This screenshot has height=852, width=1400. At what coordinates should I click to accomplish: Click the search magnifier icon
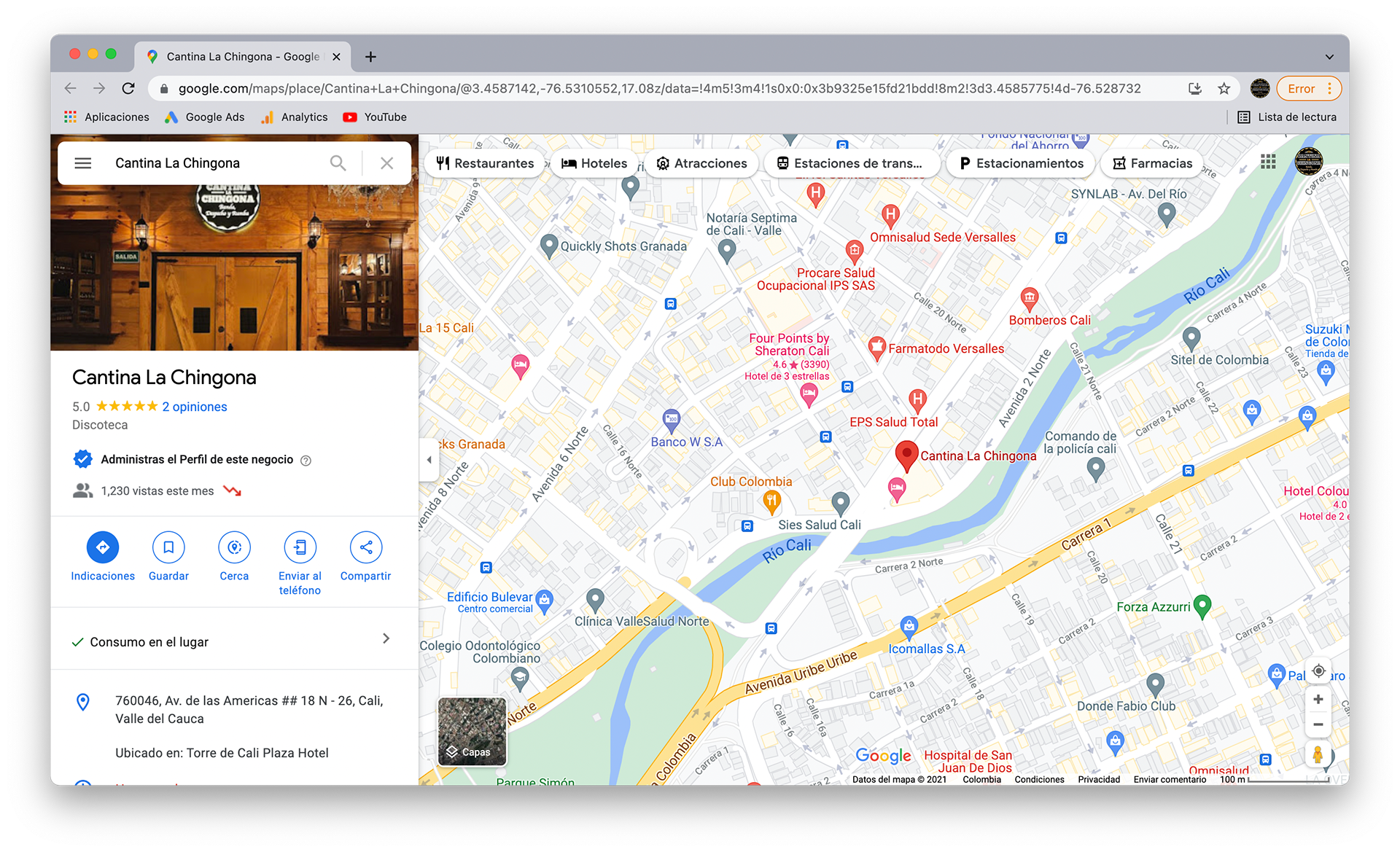click(338, 163)
